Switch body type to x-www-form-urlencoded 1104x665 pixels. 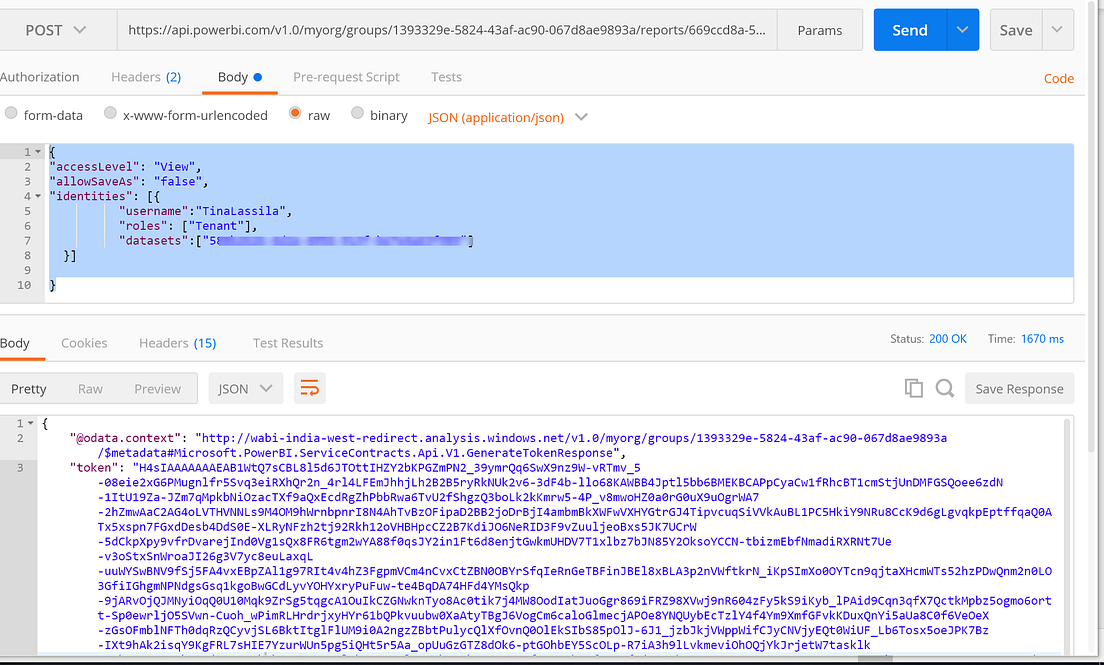point(110,114)
